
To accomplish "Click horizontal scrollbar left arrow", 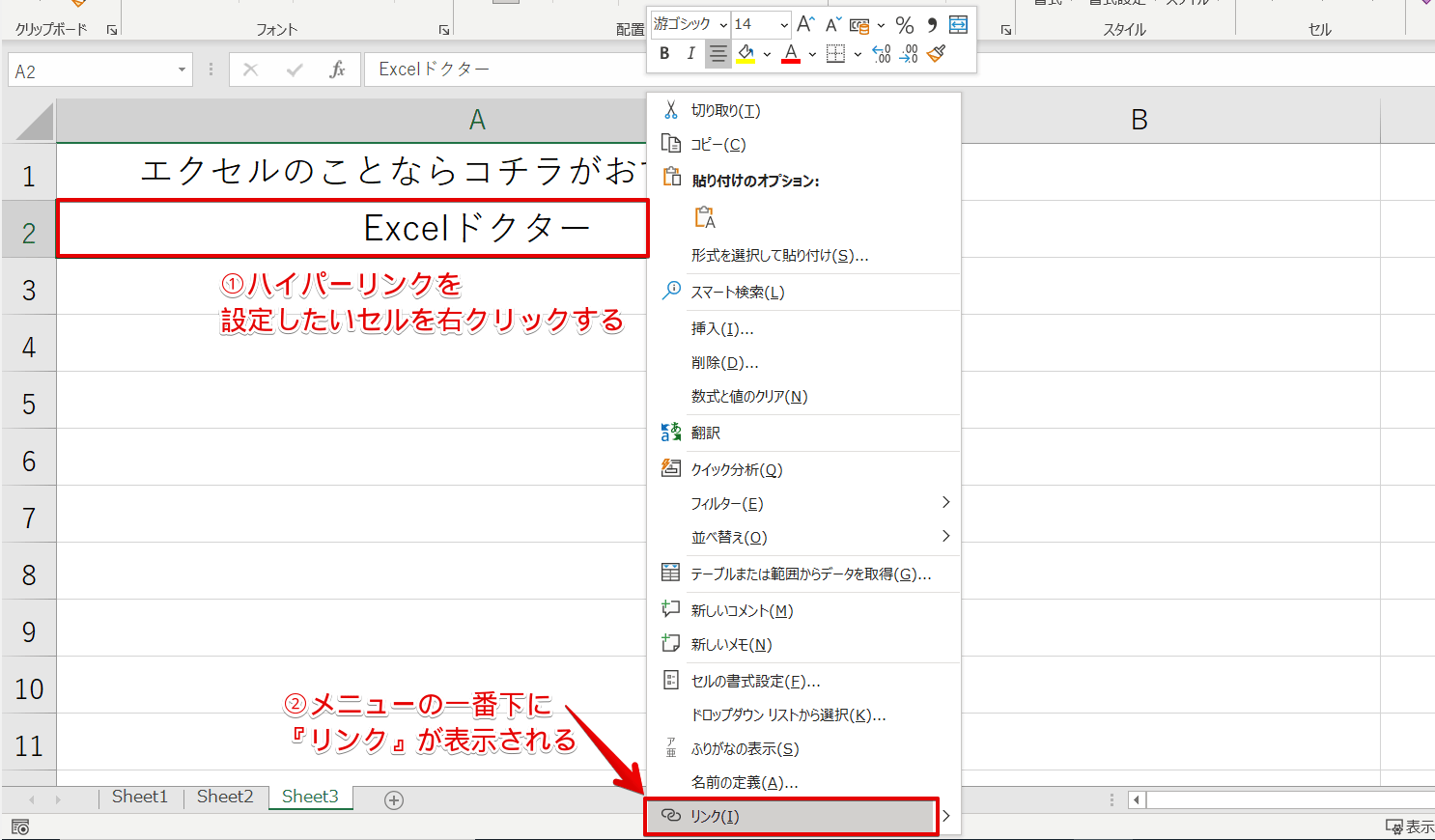I will [x=1137, y=799].
